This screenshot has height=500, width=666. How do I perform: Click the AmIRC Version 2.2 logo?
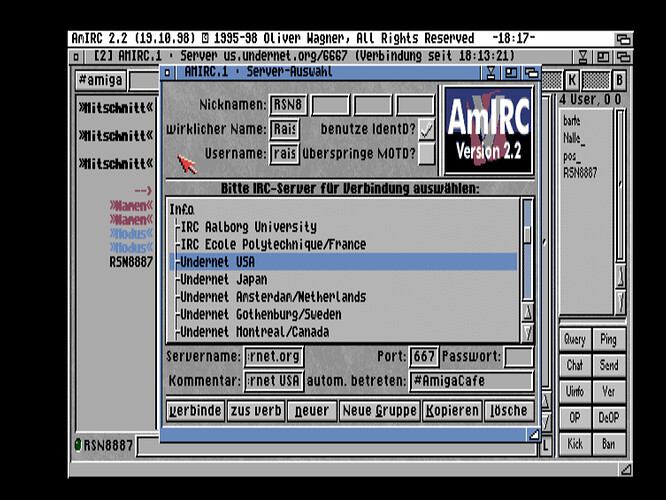pos(489,130)
